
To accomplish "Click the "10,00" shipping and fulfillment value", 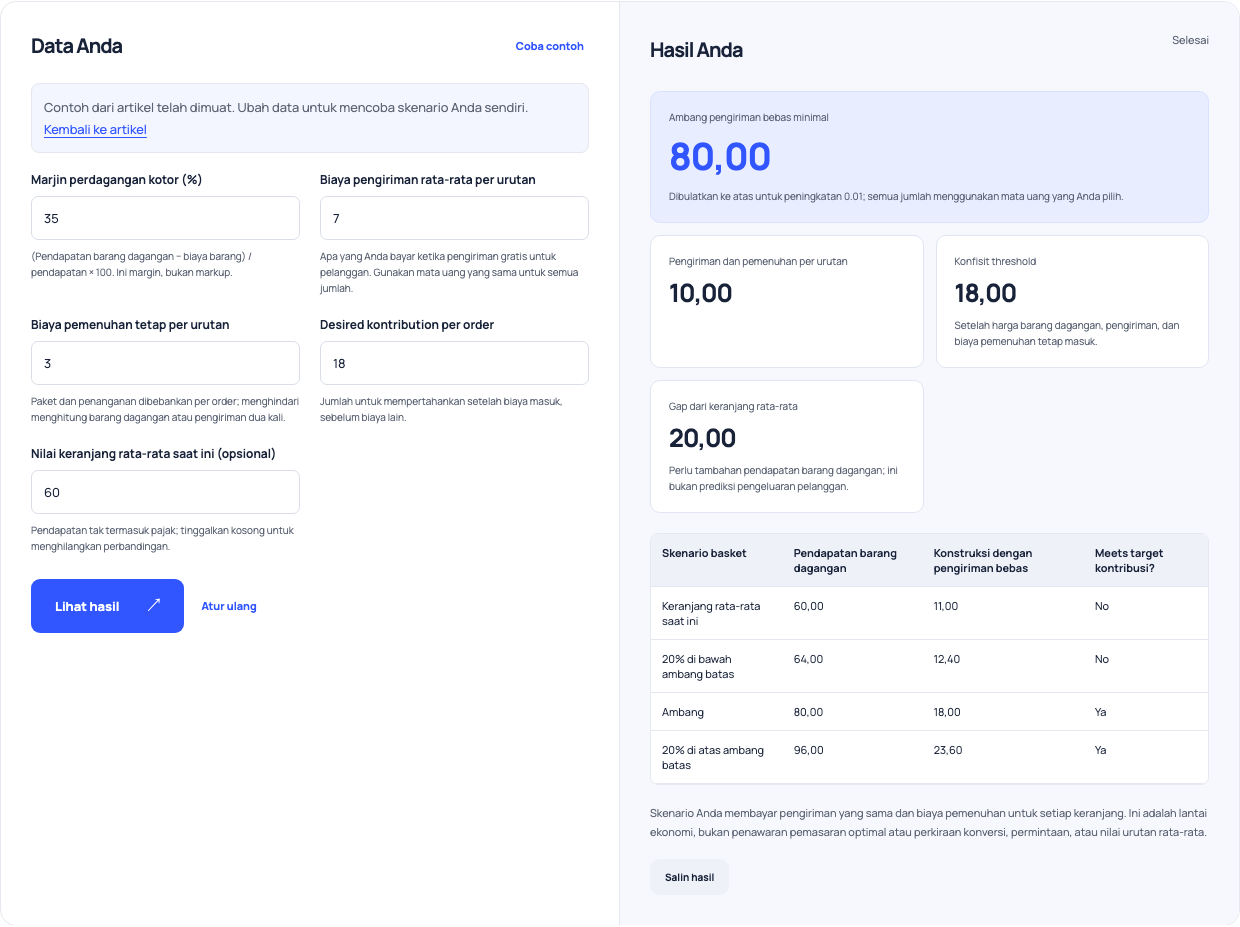I will (x=700, y=293).
